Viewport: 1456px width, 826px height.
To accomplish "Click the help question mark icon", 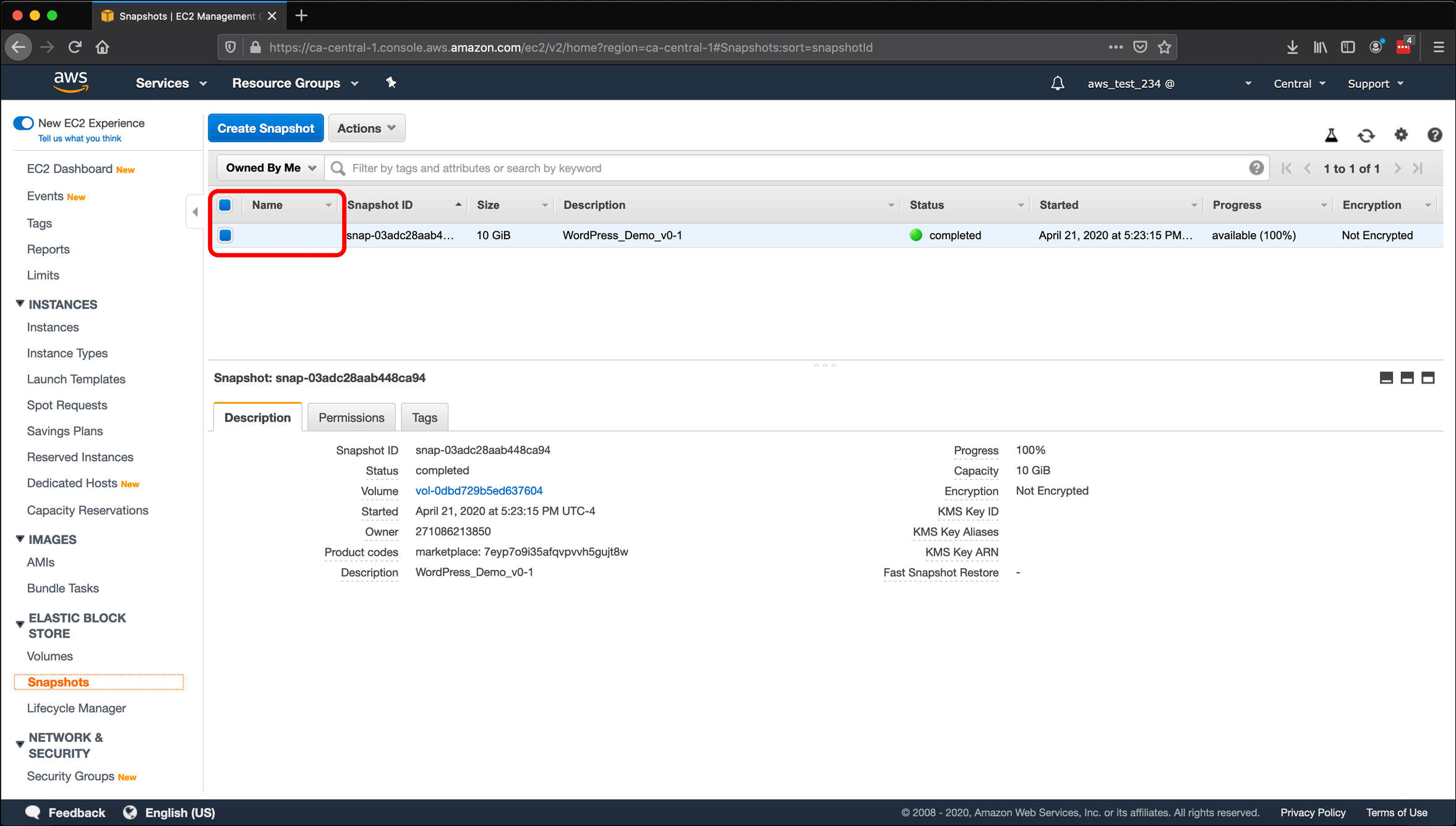I will pyautogui.click(x=1256, y=167).
